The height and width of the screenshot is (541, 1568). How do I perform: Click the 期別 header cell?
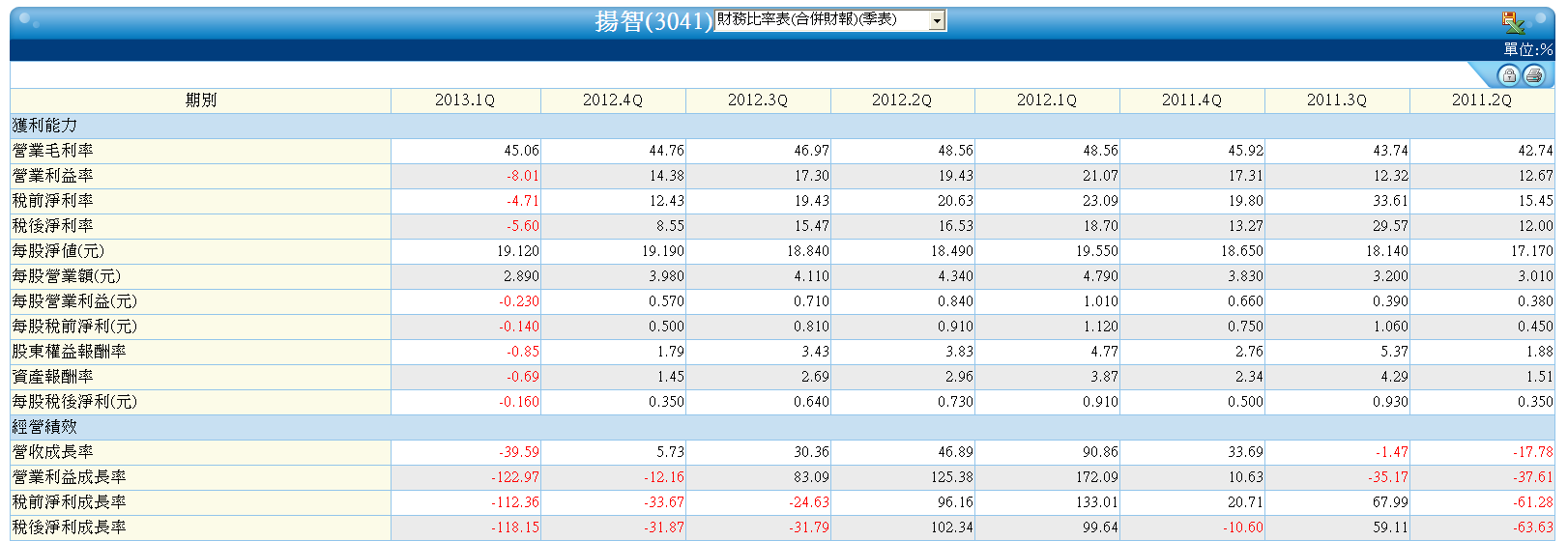(201, 100)
